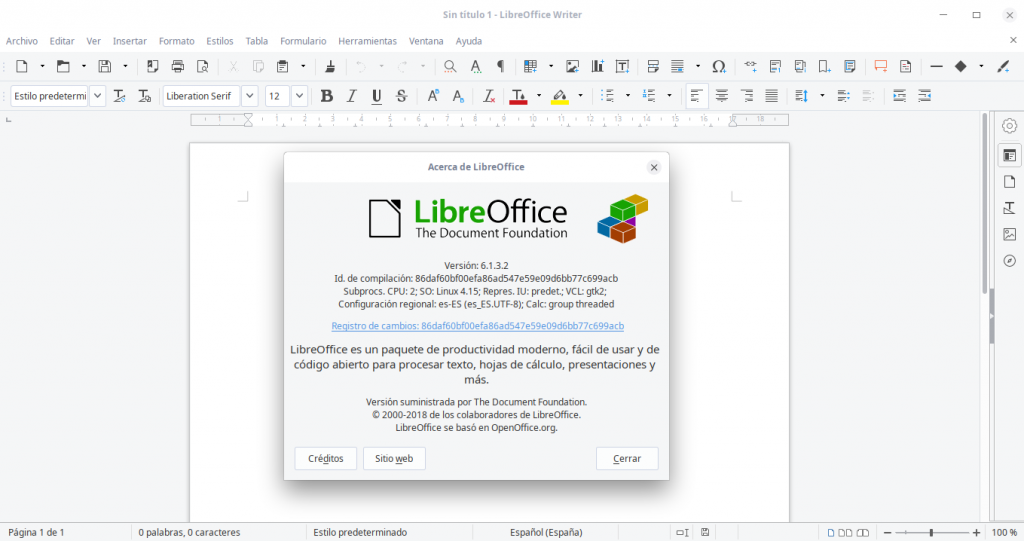This screenshot has width=1024, height=541.
Task: Click the zoom slider in status bar
Action: [x=932, y=533]
